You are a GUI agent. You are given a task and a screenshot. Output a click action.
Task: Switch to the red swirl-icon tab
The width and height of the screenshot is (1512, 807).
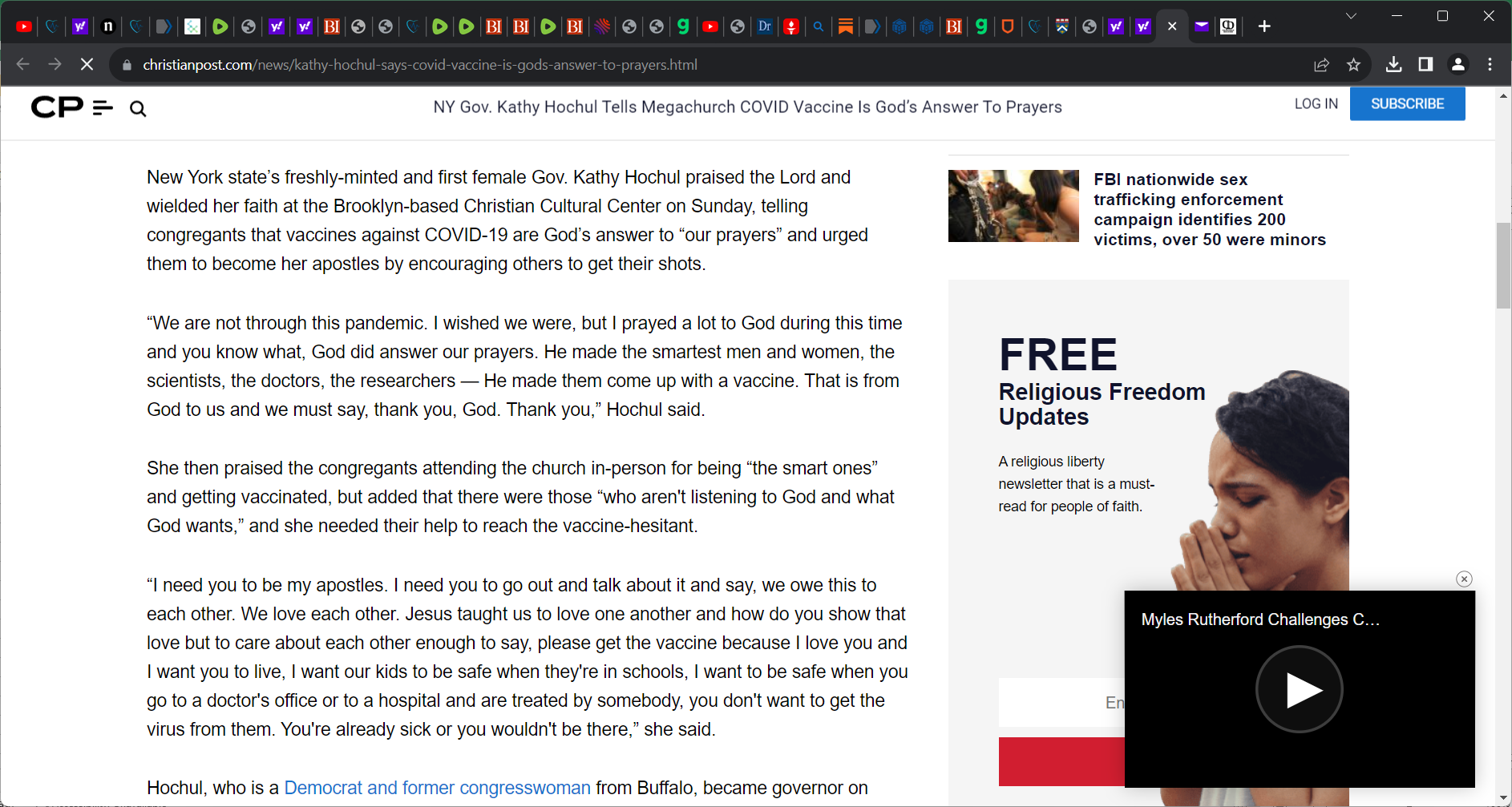coord(602,26)
